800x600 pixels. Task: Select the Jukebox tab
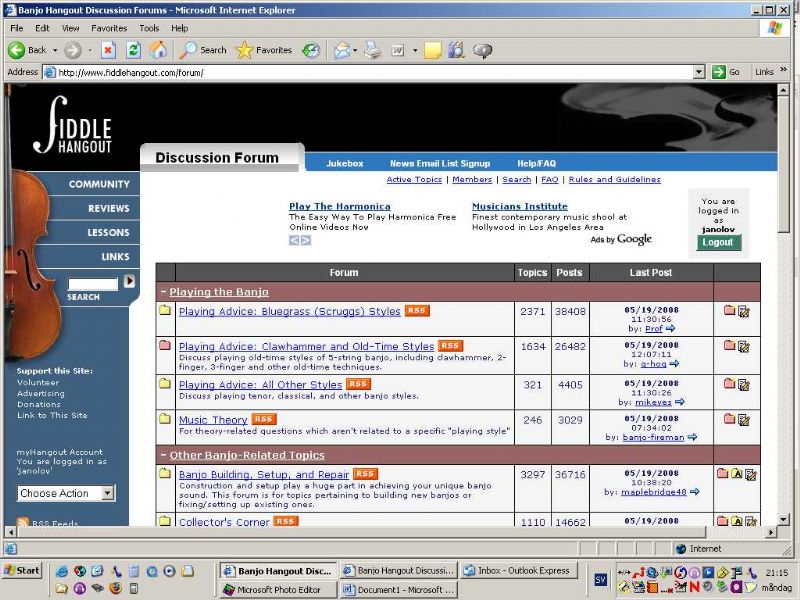point(345,163)
